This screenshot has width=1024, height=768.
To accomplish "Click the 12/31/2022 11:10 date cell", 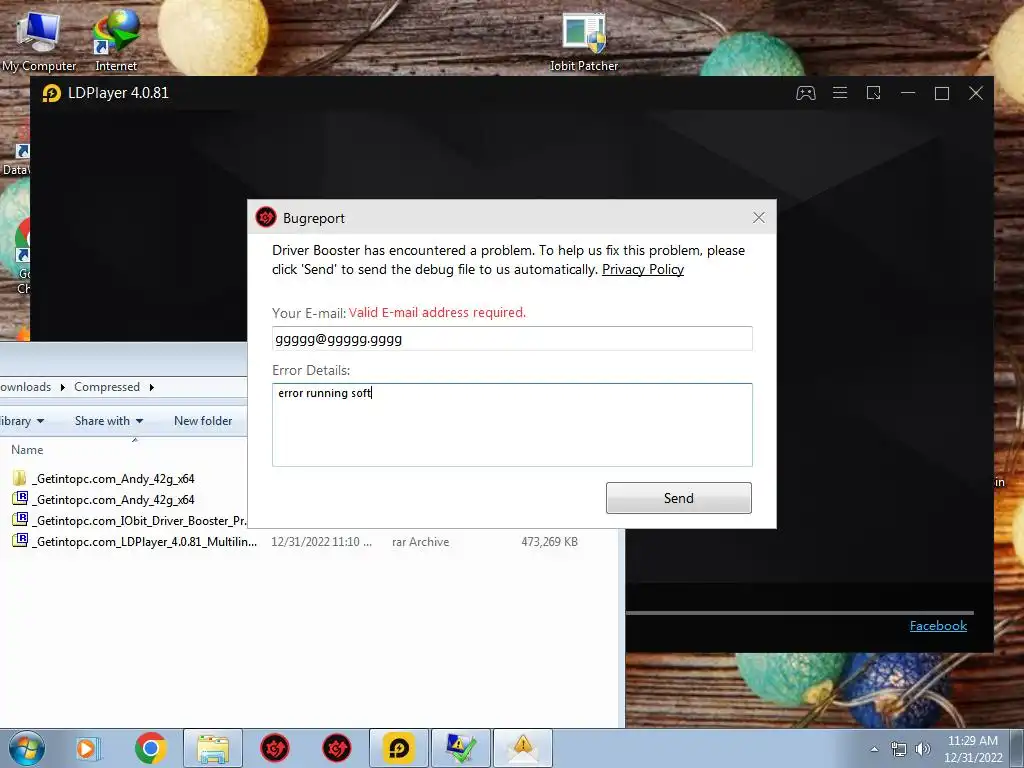I will pyautogui.click(x=321, y=542).
